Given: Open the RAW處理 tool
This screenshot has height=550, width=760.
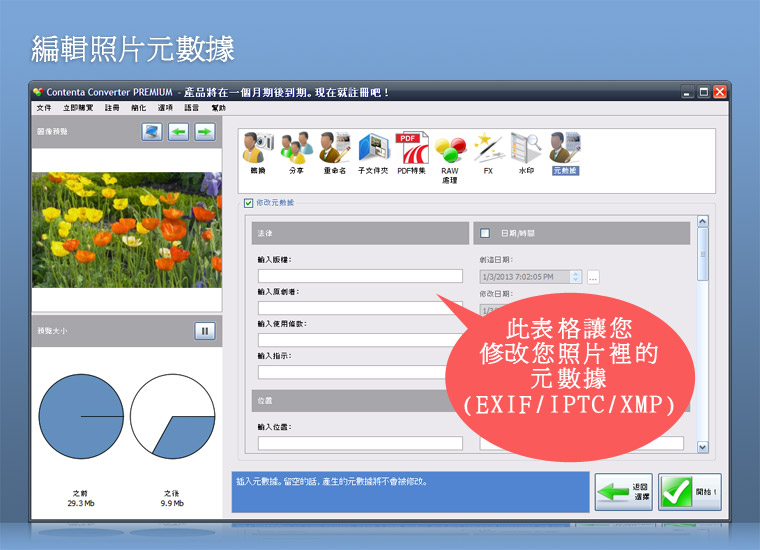Looking at the screenshot, I should click(x=450, y=157).
